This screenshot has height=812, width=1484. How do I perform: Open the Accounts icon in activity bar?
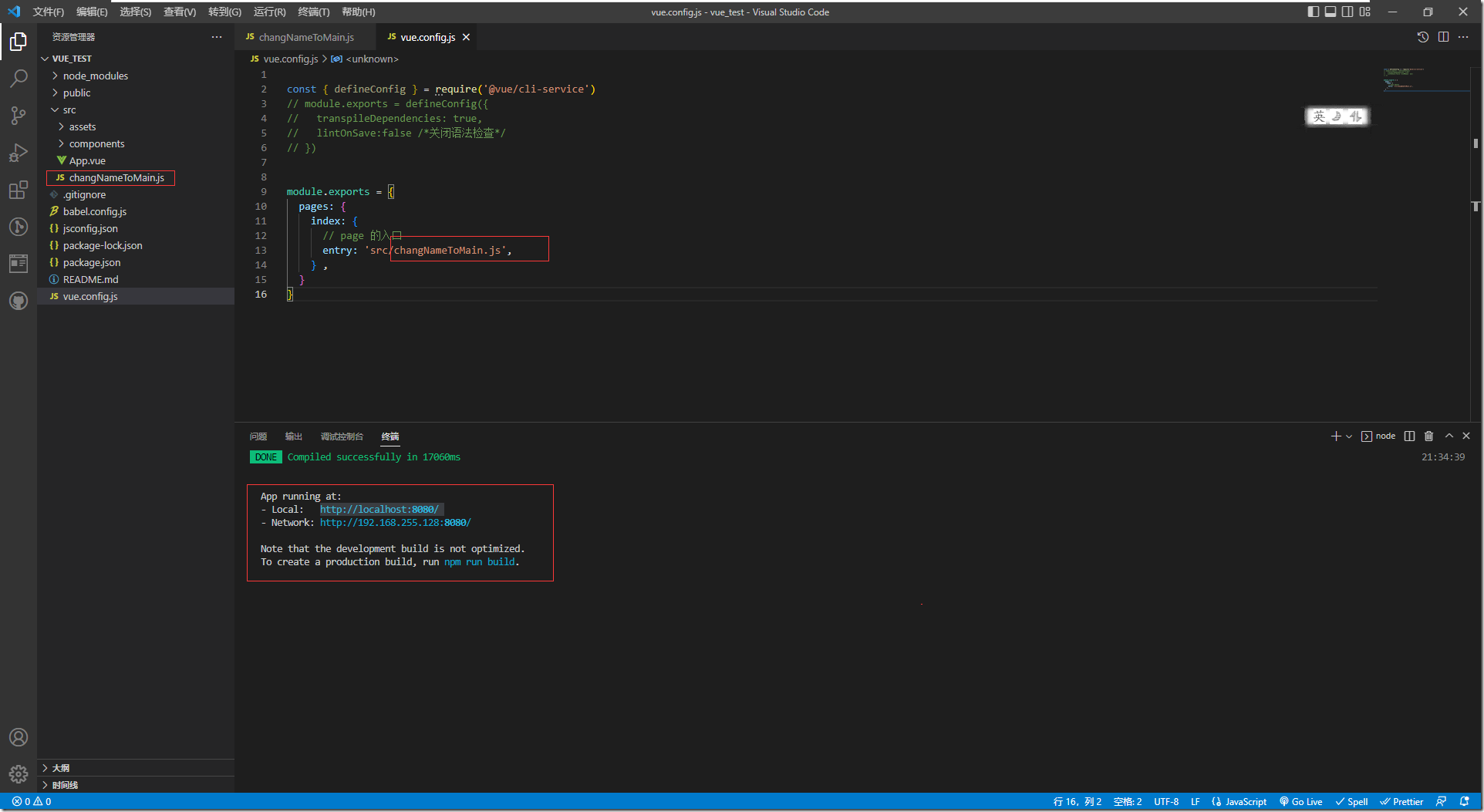point(19,737)
